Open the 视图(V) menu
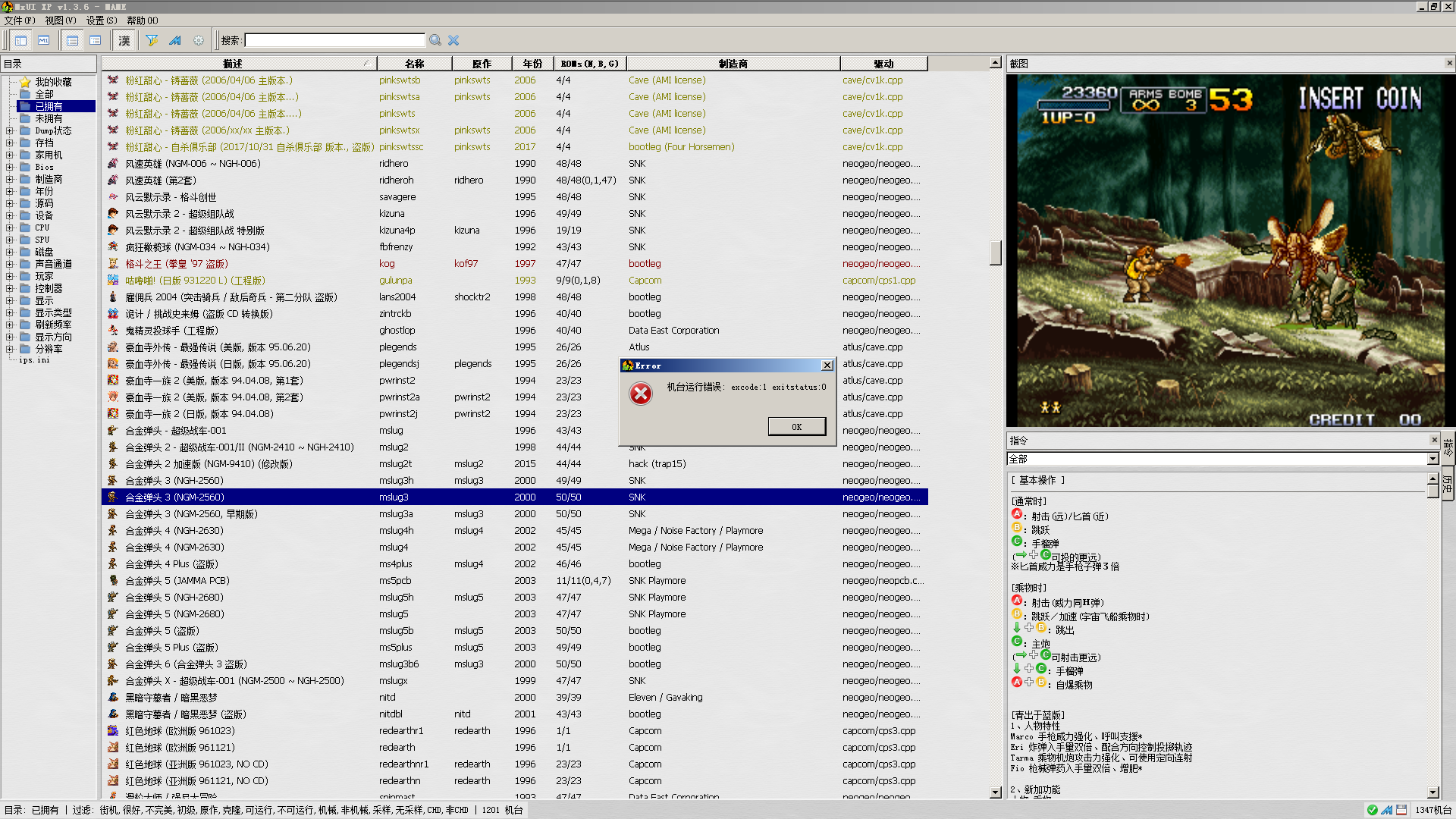 tap(60, 20)
